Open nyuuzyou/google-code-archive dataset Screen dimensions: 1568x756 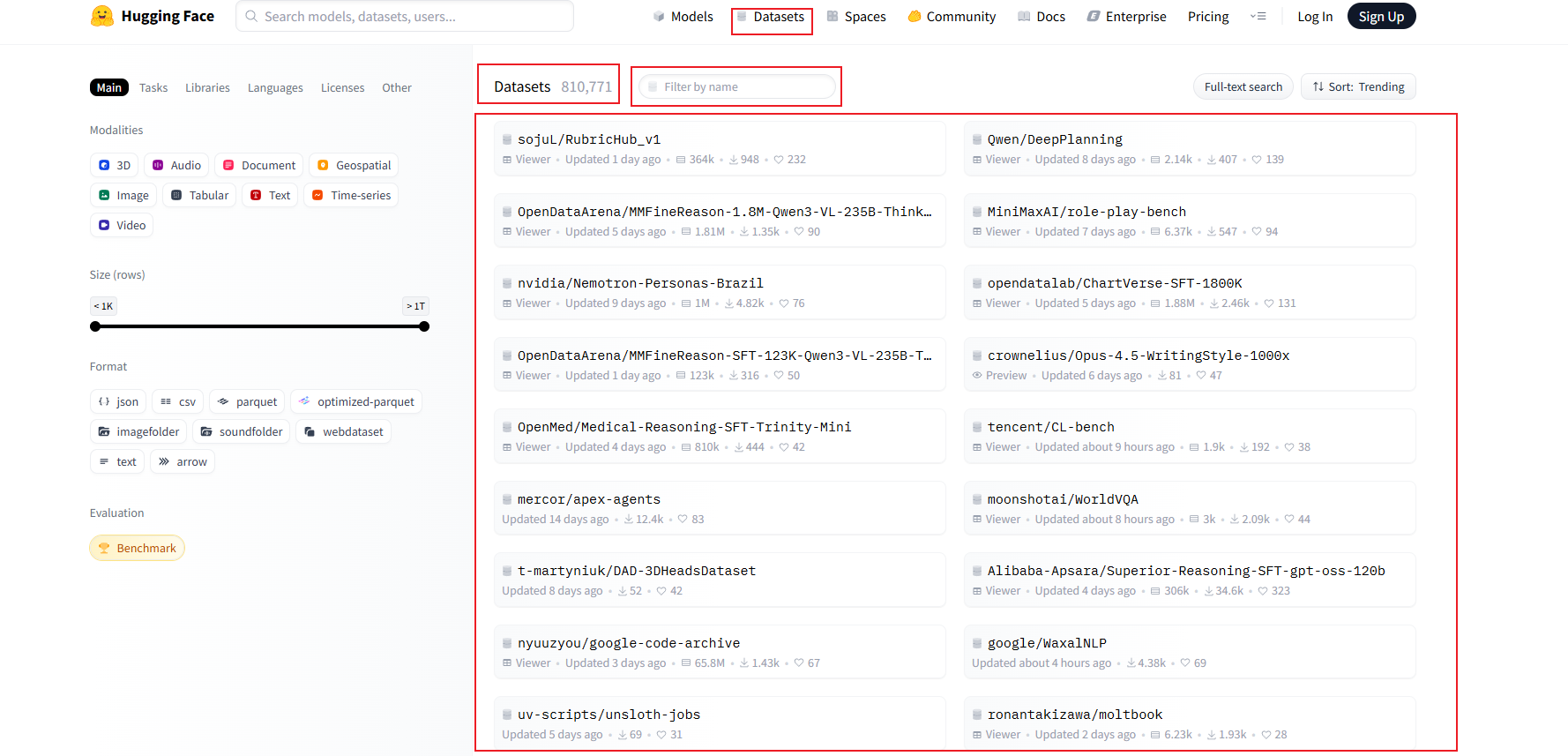pyautogui.click(x=720, y=652)
